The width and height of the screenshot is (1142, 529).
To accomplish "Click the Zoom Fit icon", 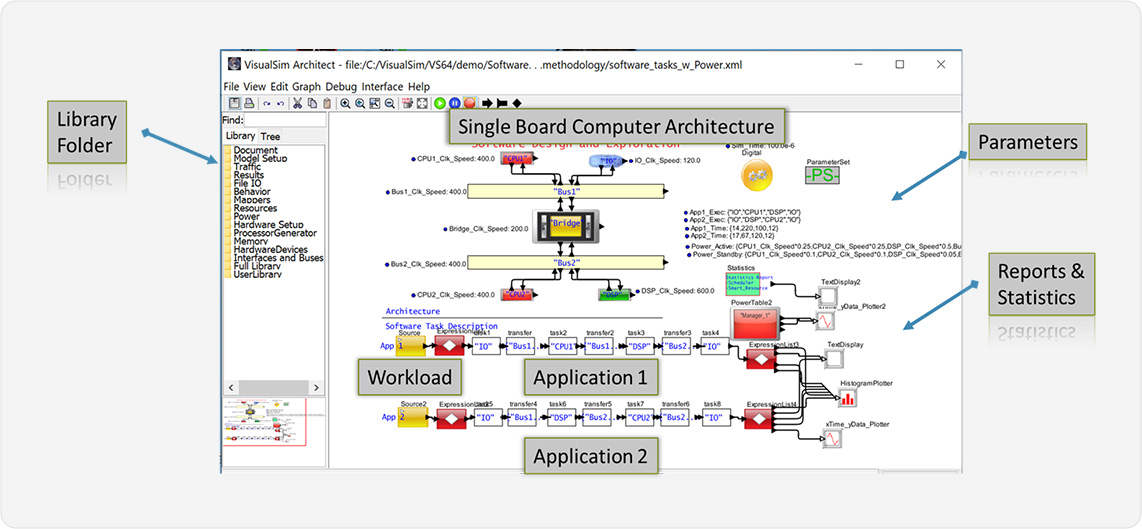I will click(374, 103).
